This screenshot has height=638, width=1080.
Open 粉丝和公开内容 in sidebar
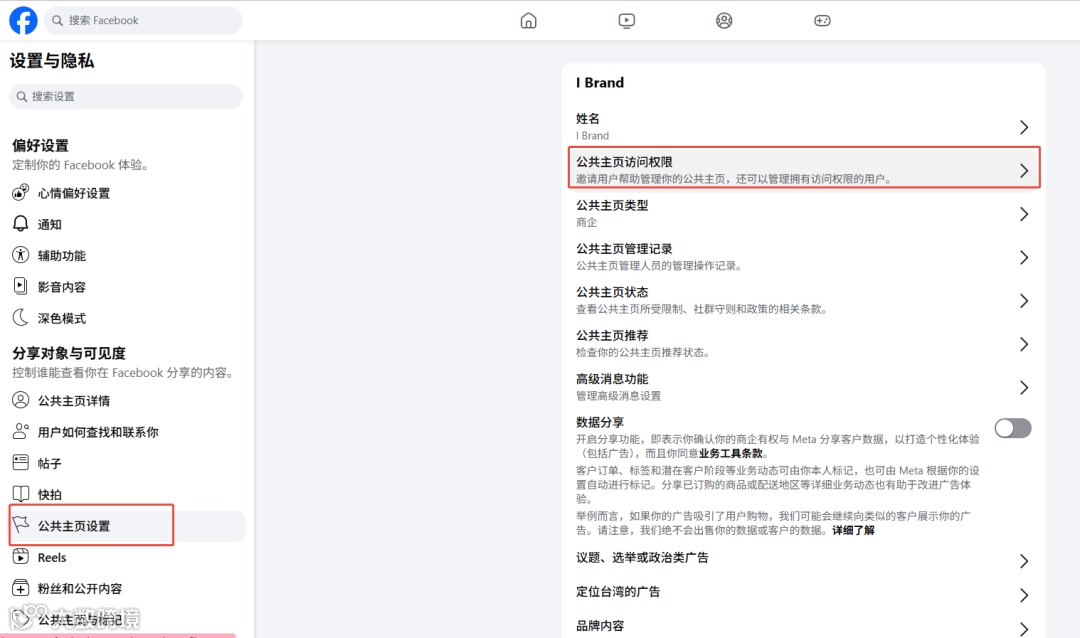coord(127,588)
